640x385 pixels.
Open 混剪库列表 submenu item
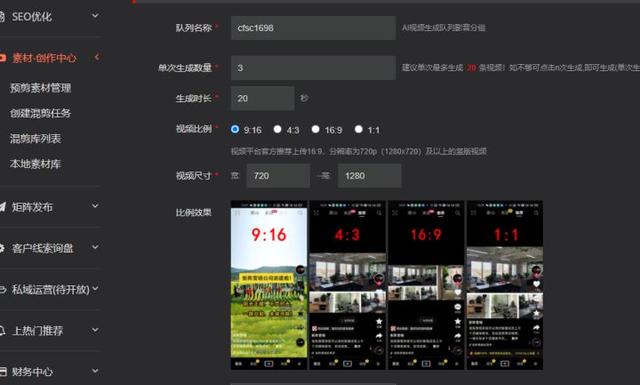(36, 138)
